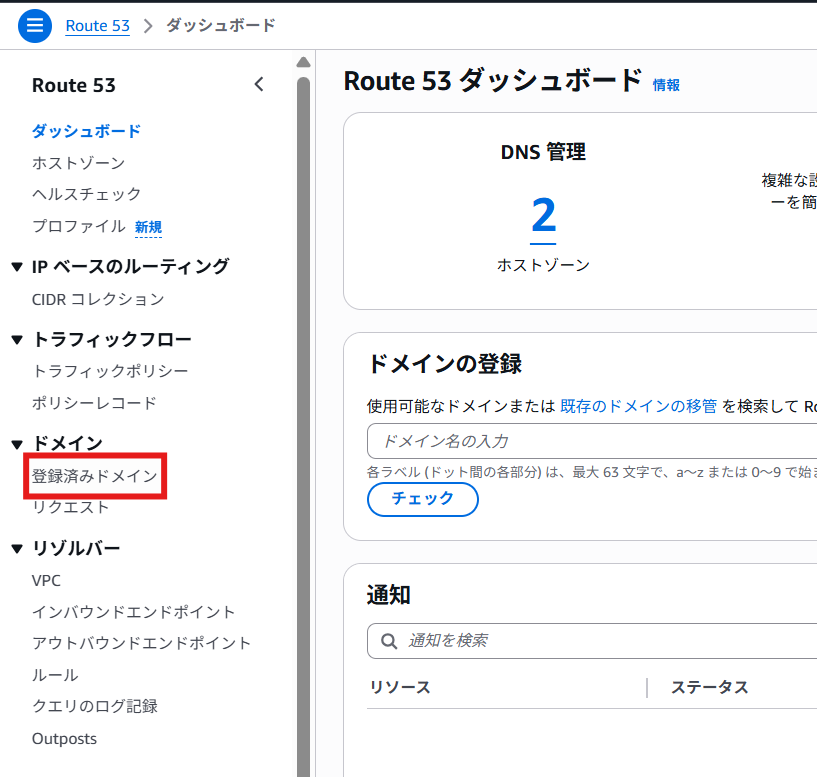
Task: Click the チェック button
Action: (423, 499)
